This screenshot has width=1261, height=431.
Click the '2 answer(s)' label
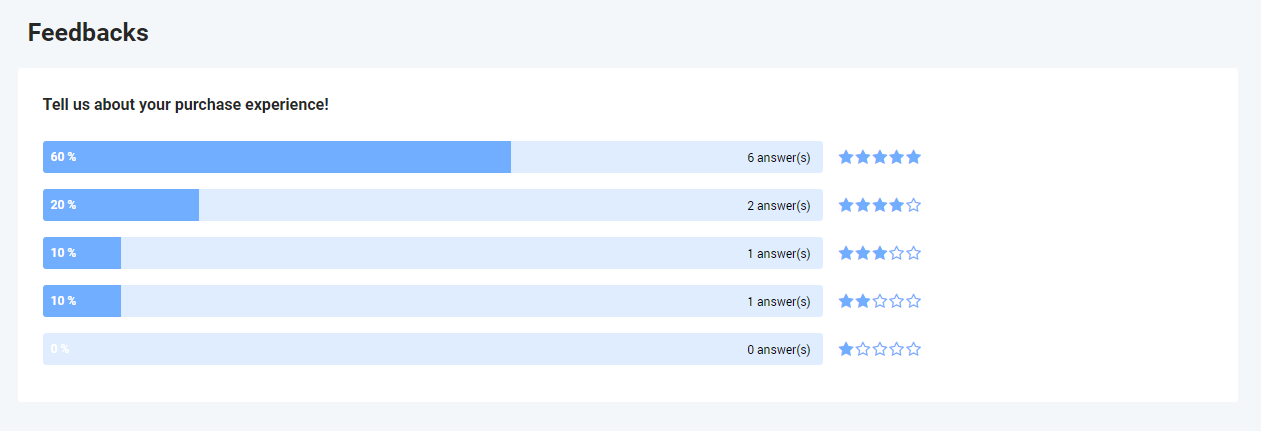tap(779, 205)
